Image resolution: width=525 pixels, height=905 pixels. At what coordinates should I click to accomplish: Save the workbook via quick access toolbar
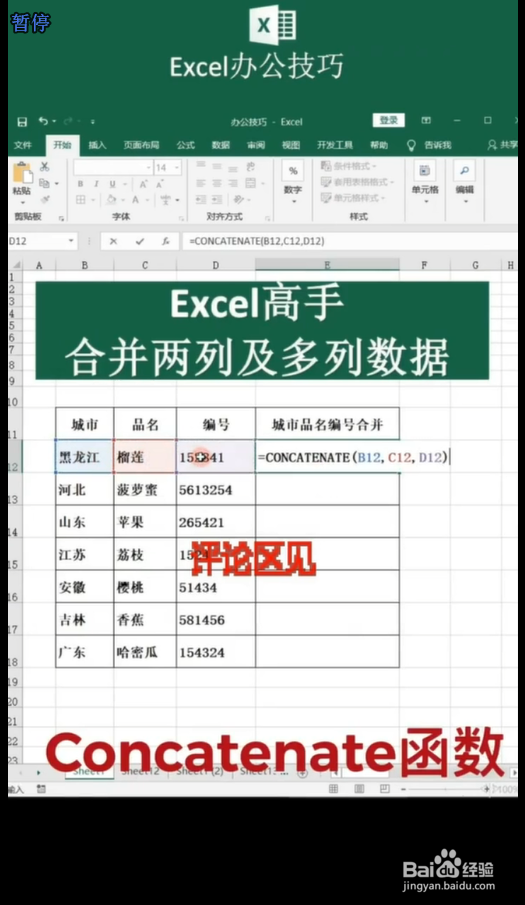[x=22, y=122]
